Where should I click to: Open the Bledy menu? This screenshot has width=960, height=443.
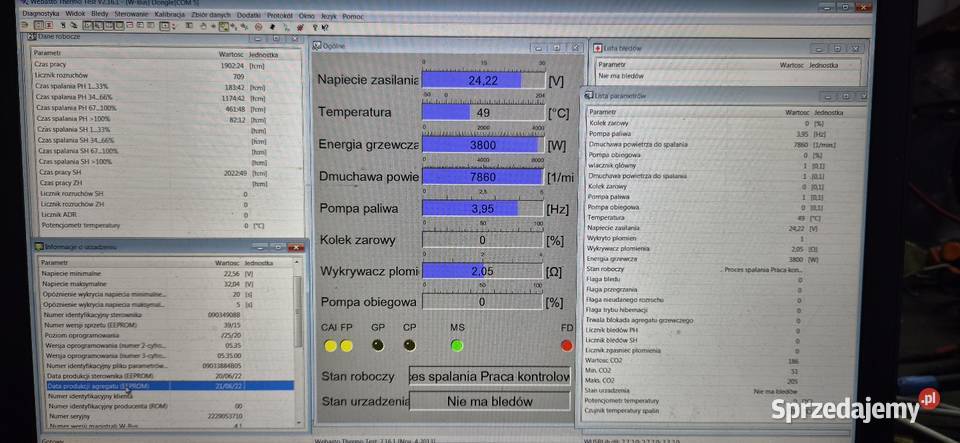coord(100,14)
